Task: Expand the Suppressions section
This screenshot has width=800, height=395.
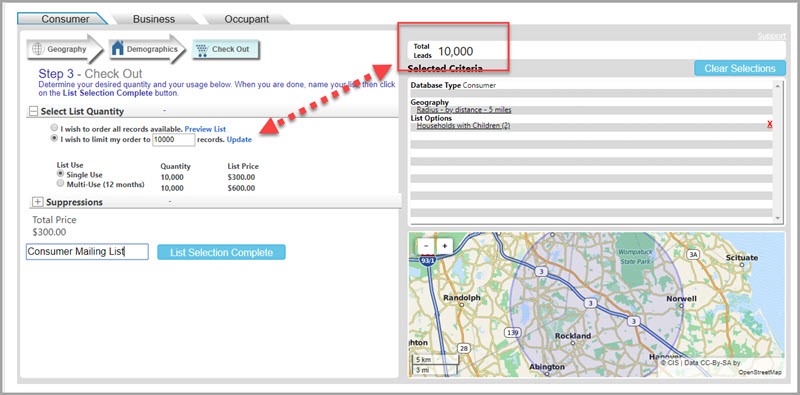Action: (37, 202)
